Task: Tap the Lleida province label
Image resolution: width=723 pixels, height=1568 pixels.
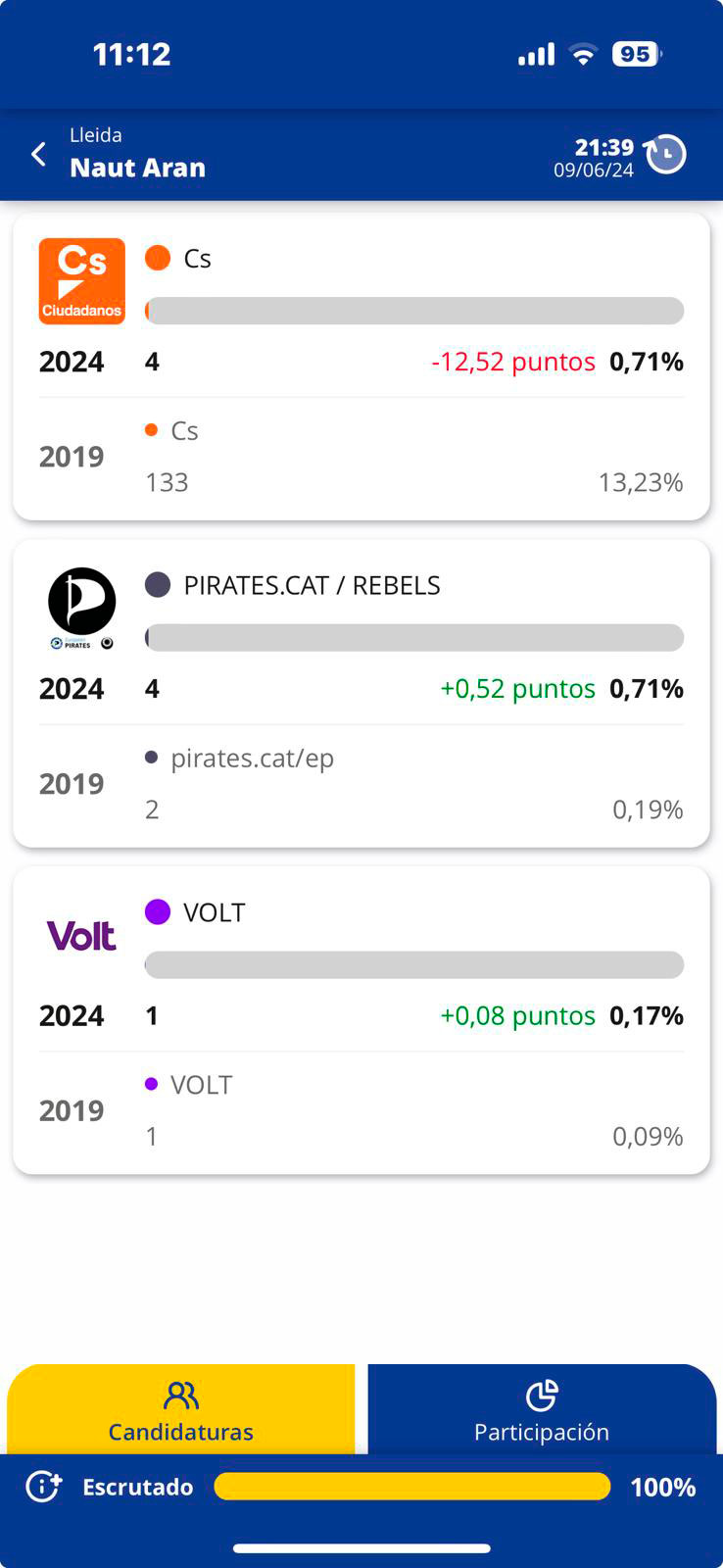Action: [96, 135]
